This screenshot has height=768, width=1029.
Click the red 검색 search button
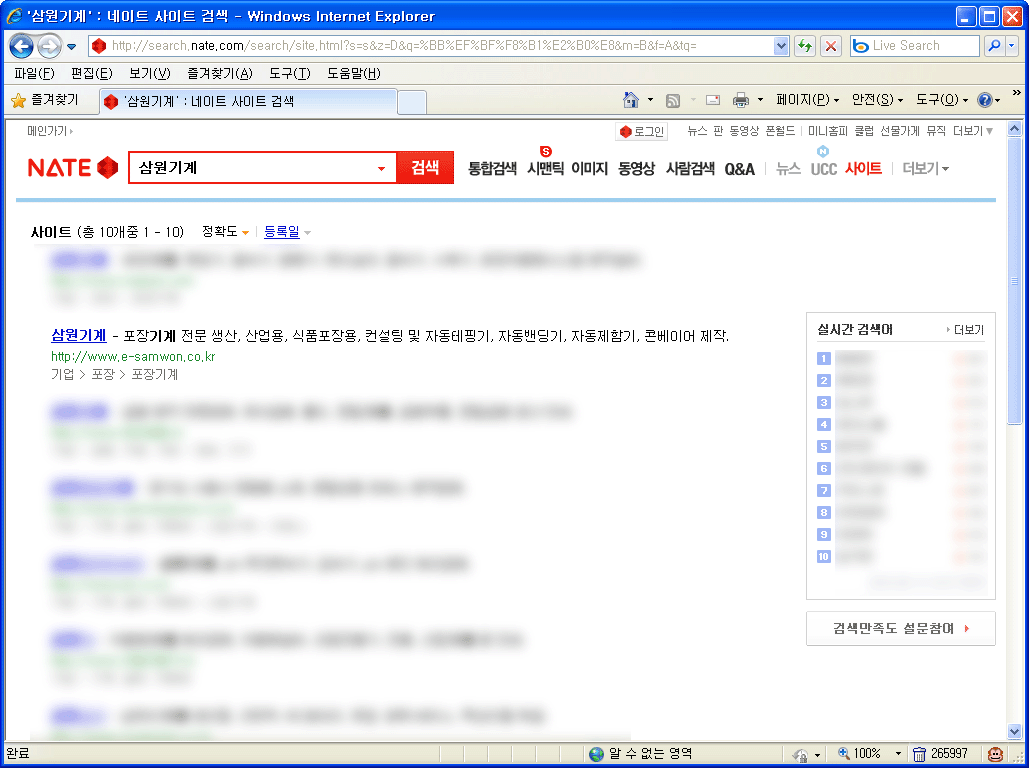click(x=425, y=168)
